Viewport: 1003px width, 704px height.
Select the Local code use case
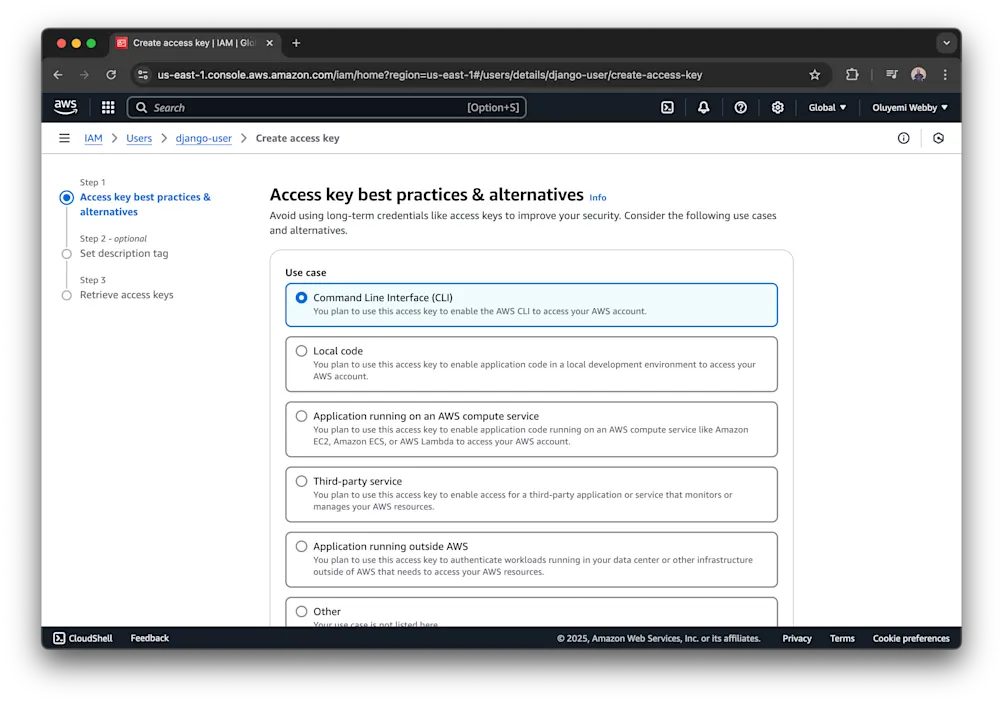(x=302, y=351)
